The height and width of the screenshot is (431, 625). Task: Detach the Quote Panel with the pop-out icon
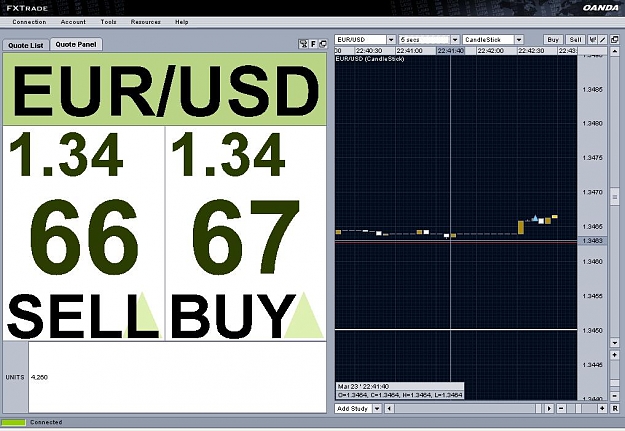tap(322, 44)
